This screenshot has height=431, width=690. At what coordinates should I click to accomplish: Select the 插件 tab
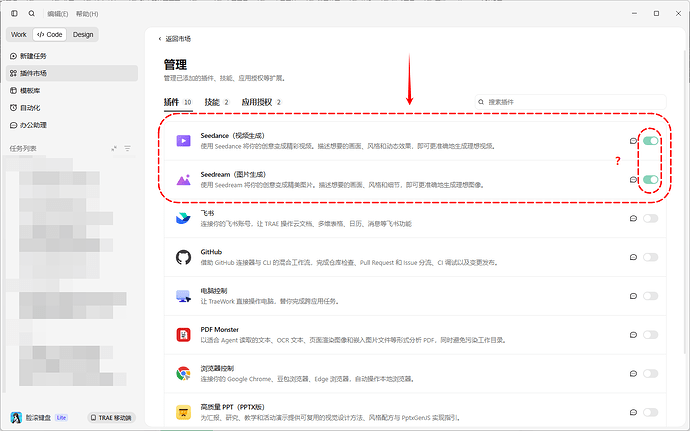(178, 102)
